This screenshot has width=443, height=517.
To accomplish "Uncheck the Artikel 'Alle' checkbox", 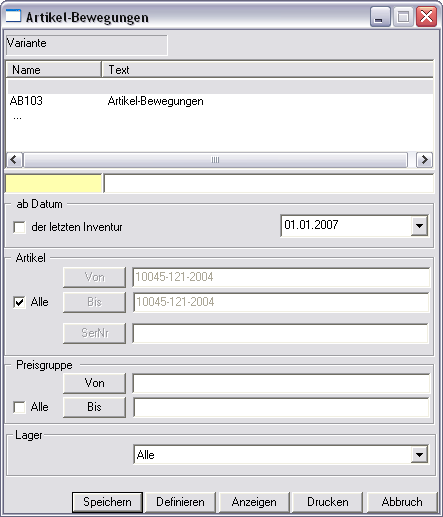I will (x=19, y=302).
